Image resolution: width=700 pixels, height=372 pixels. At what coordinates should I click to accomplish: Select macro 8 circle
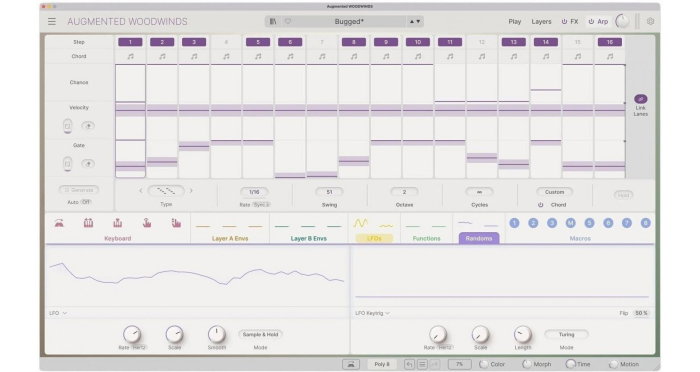646,223
